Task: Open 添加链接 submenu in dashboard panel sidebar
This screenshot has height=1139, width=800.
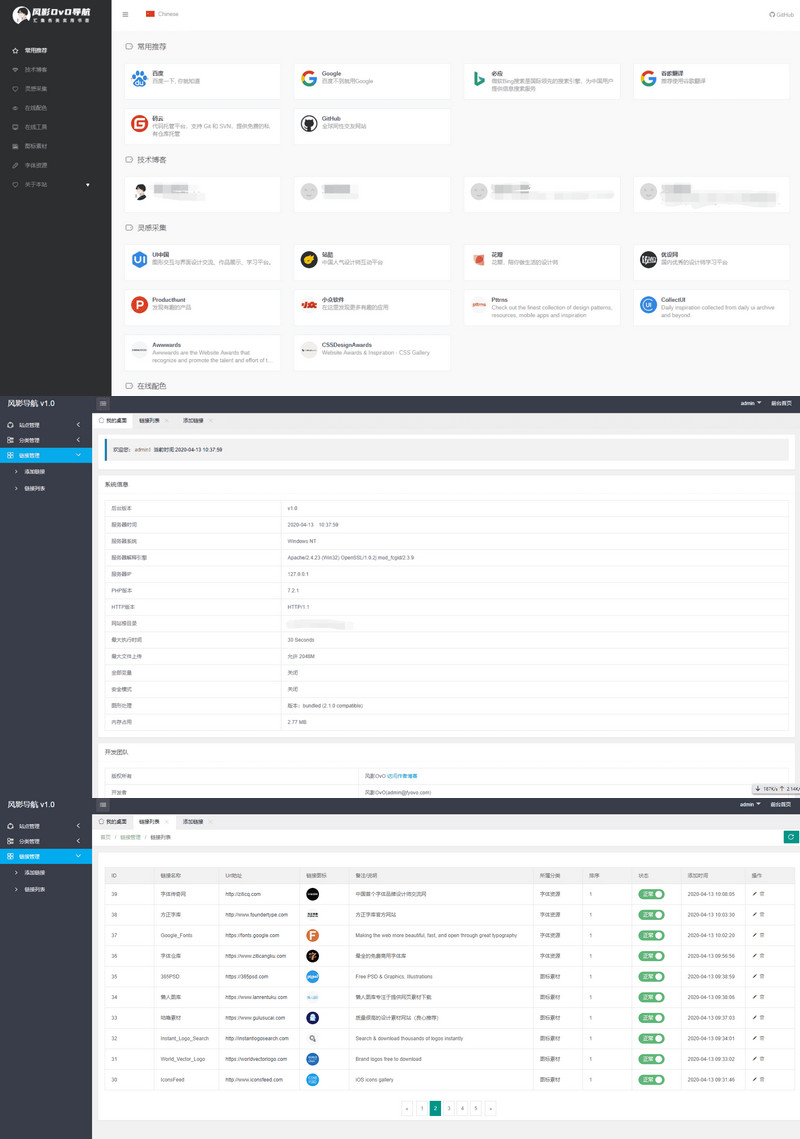Action: 35,471
